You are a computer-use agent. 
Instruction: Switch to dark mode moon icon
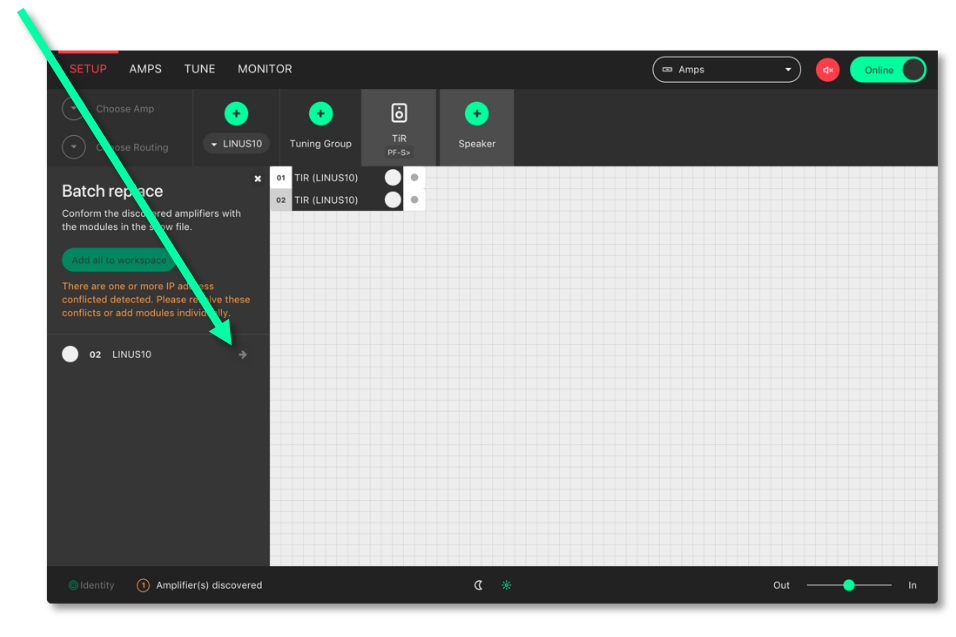478,585
